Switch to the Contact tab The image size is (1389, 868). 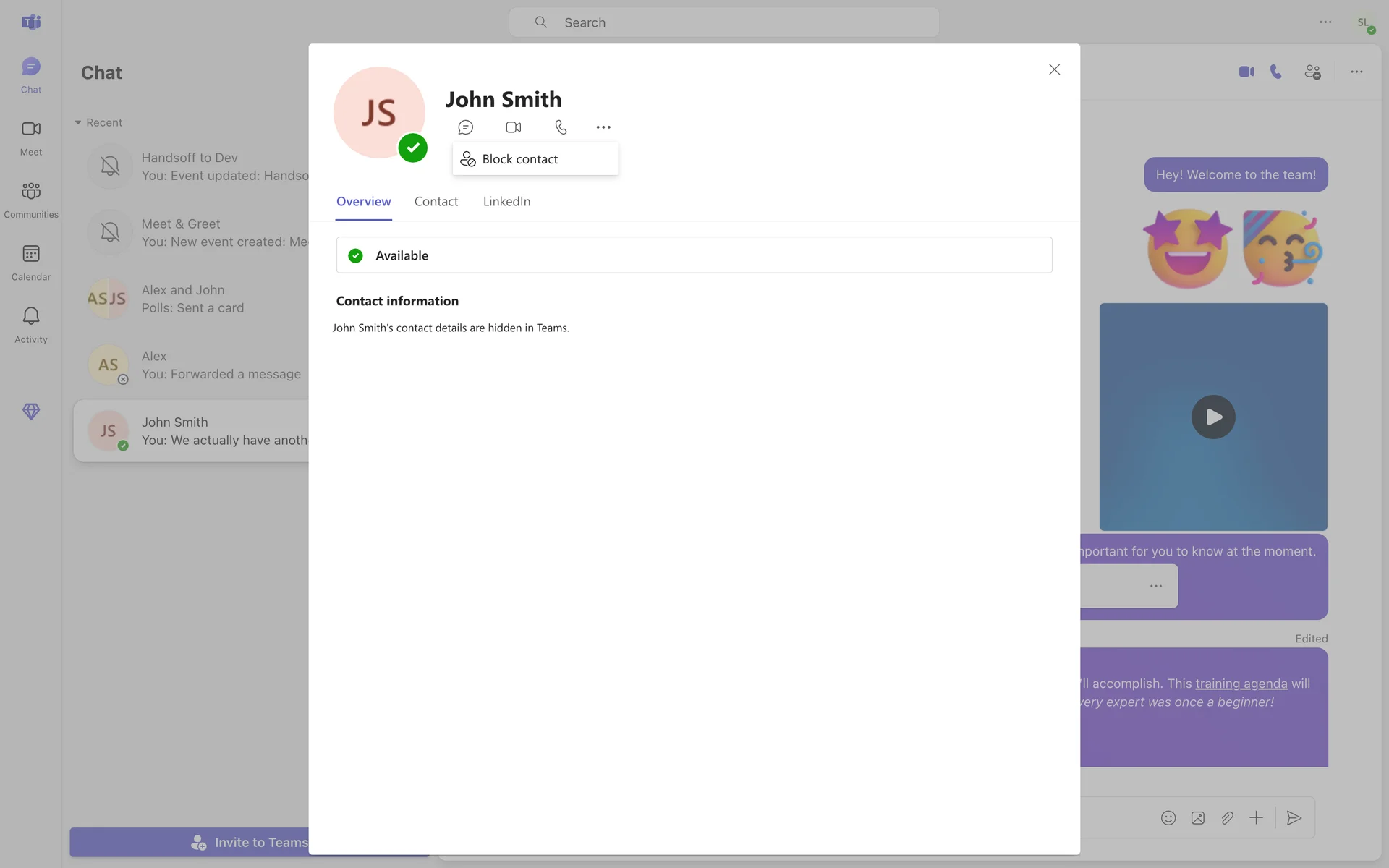[x=436, y=202]
